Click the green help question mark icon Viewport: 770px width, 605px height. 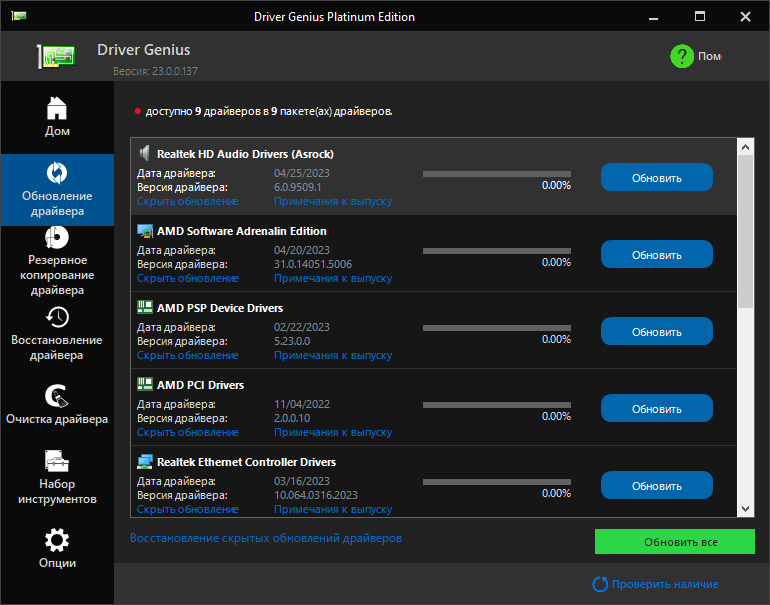tap(682, 56)
